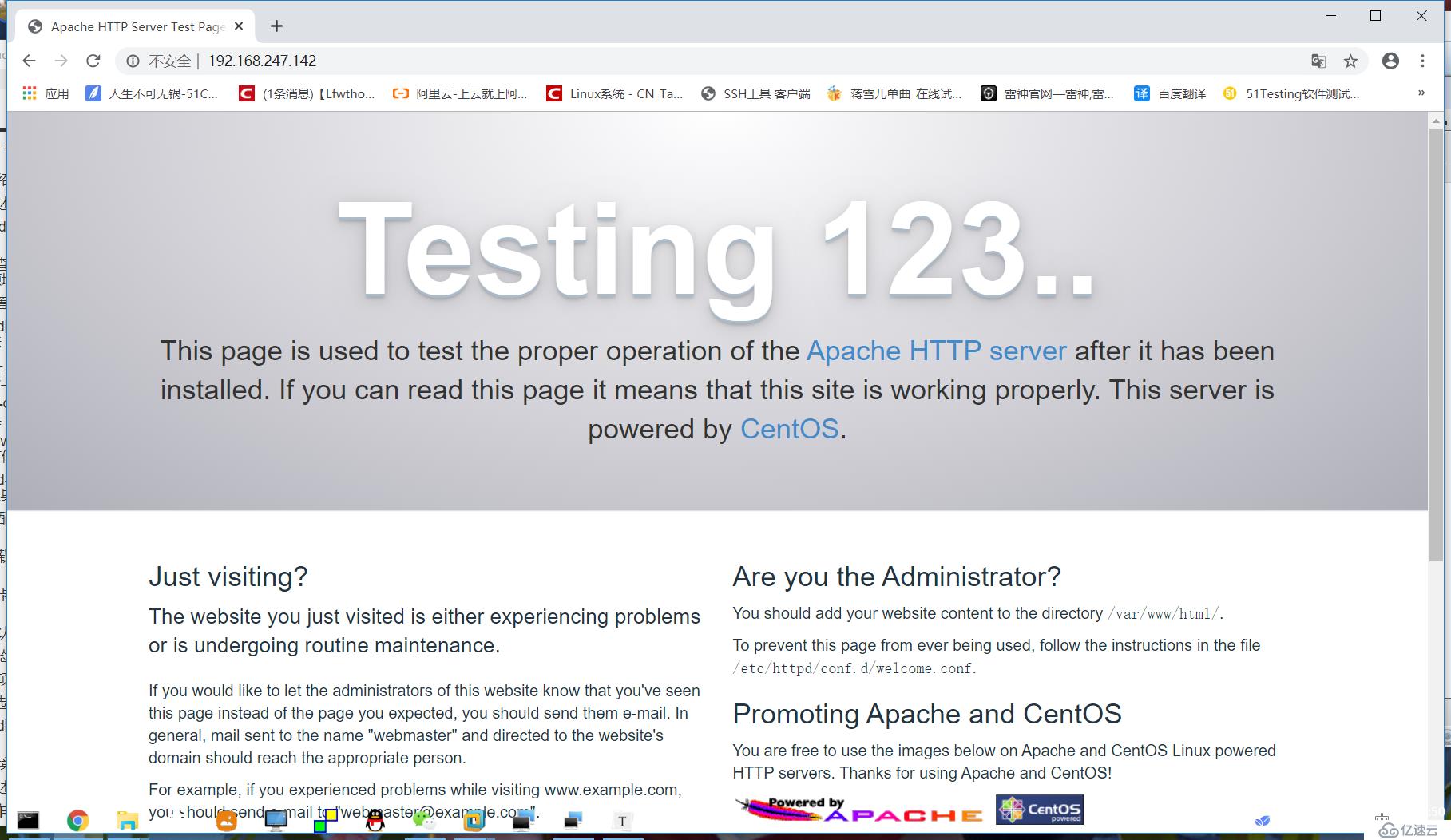1451x840 pixels.
Task: Open QQ penguin from the taskbar
Action: (375, 820)
